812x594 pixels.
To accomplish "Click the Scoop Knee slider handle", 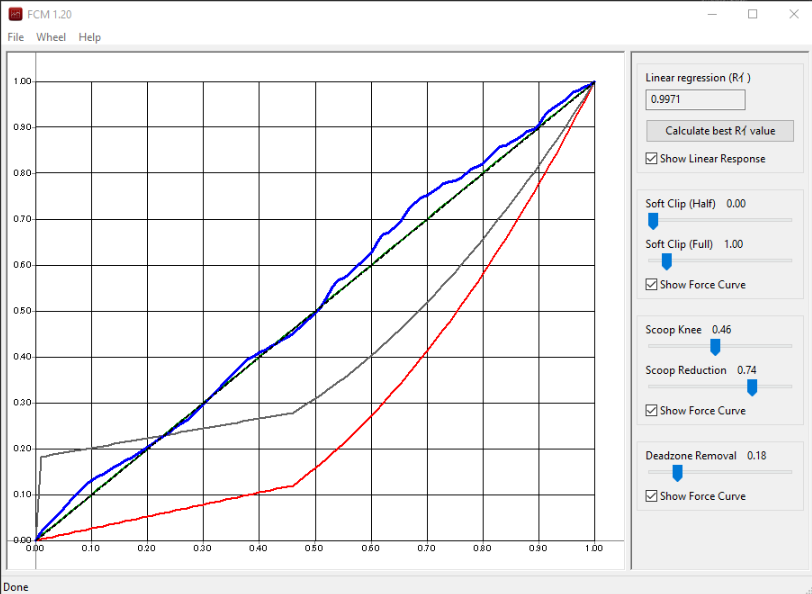I will click(x=715, y=346).
